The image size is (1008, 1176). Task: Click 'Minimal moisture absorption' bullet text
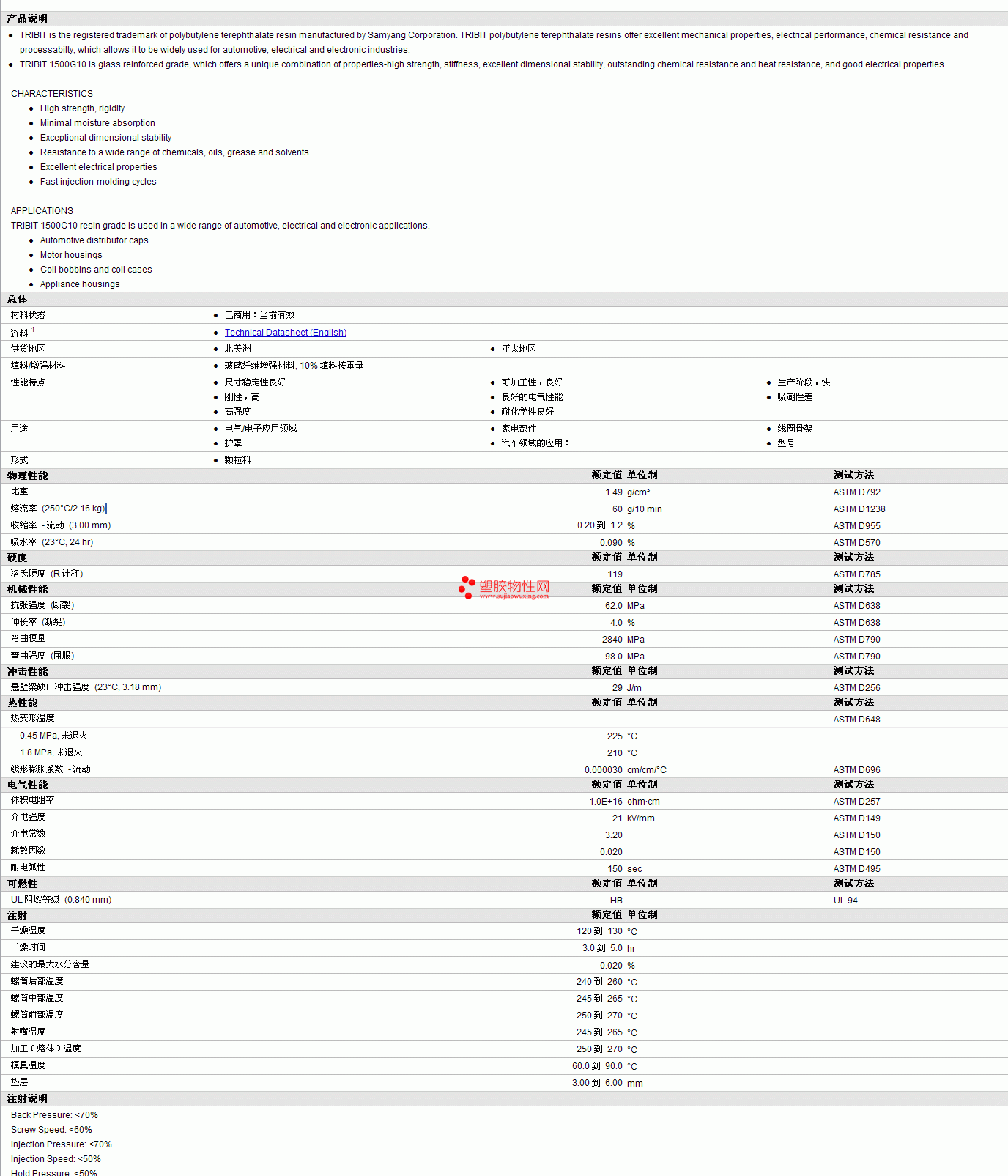tap(97, 123)
